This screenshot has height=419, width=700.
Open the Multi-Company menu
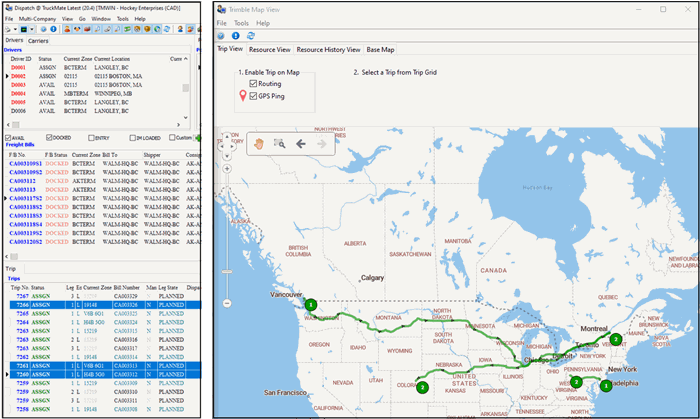(38, 18)
